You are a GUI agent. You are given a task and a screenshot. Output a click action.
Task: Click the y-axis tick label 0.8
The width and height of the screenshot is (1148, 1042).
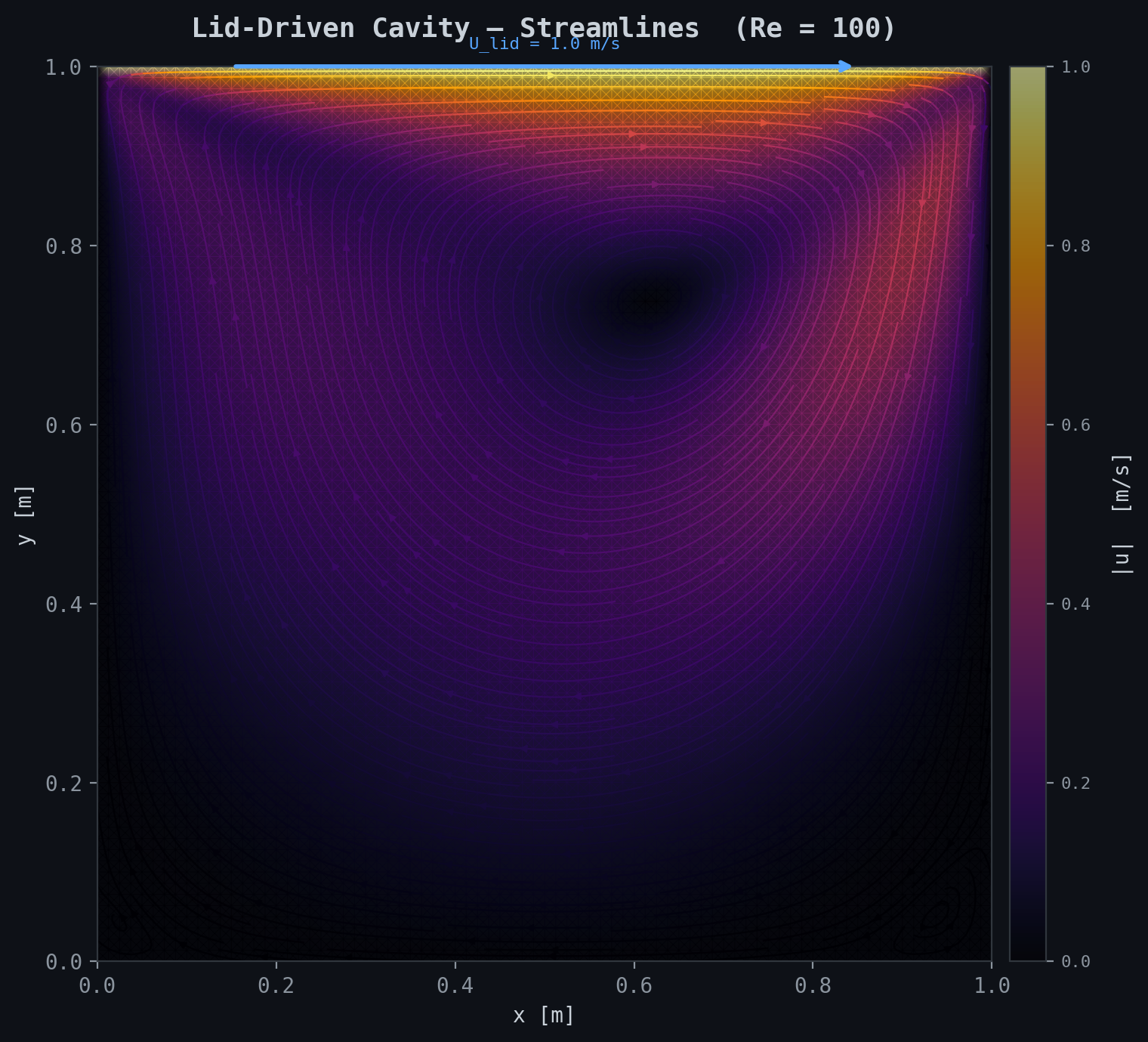[63, 246]
